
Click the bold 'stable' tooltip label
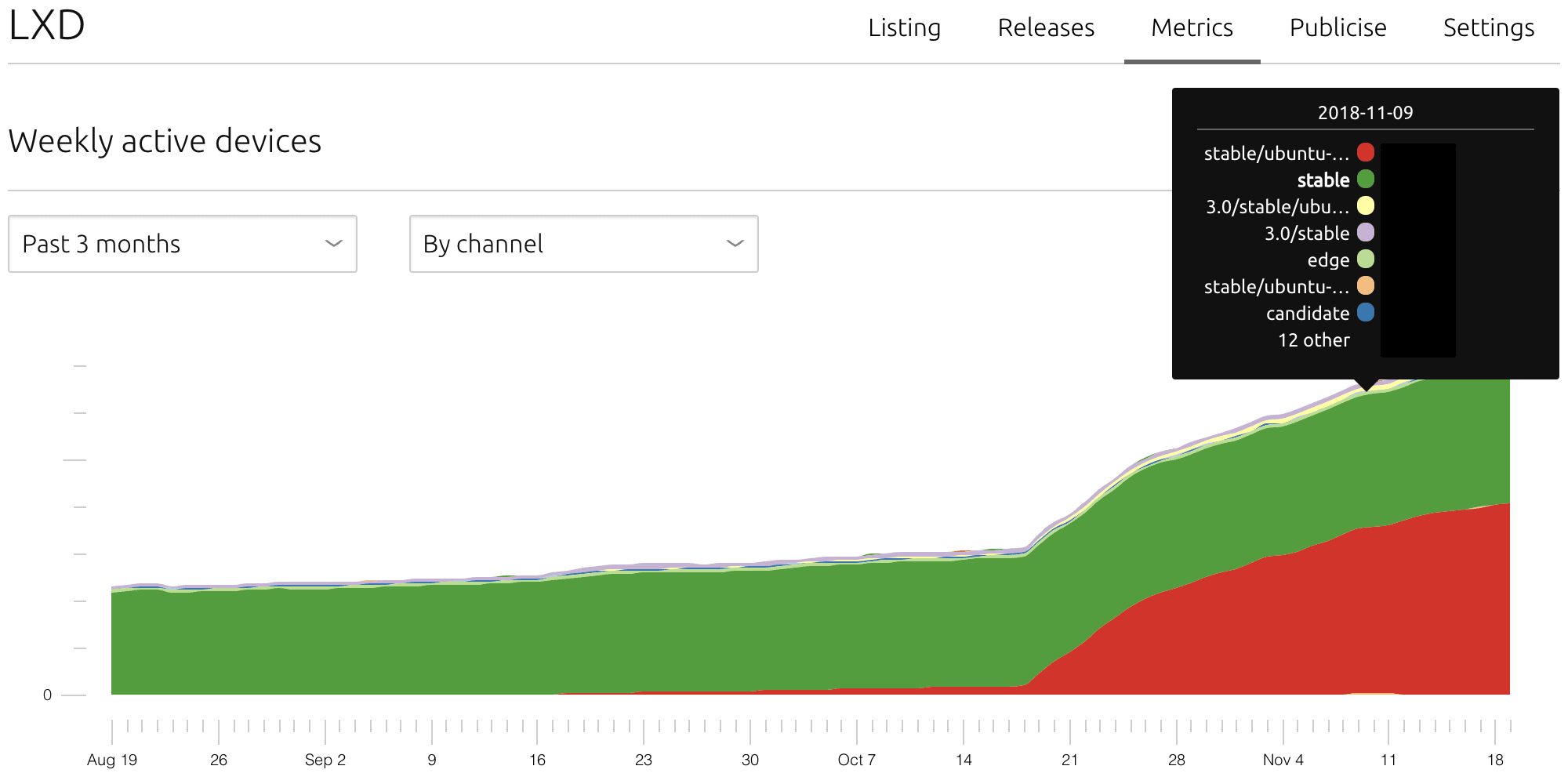(1323, 180)
